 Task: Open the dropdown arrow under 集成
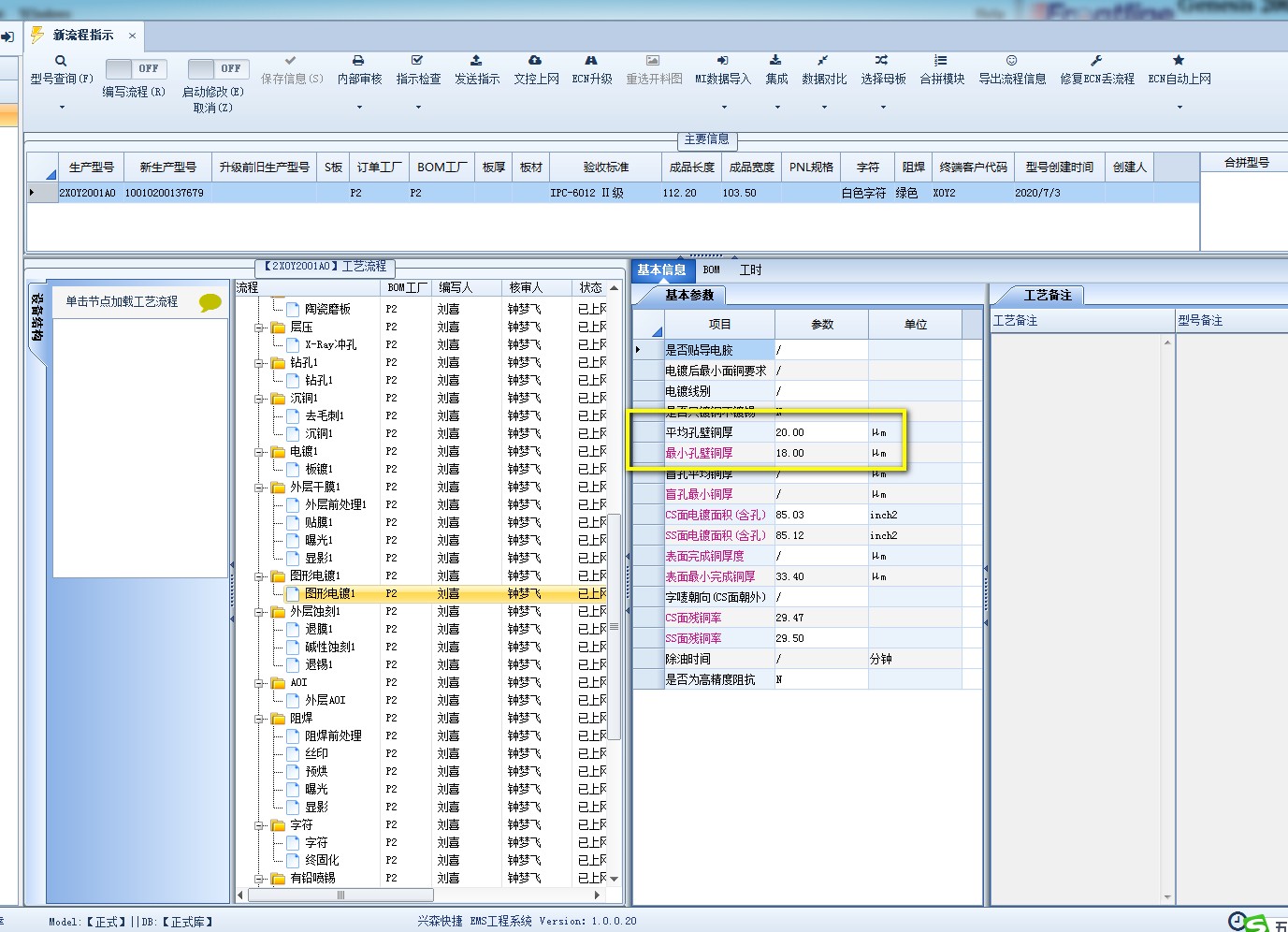point(776,108)
